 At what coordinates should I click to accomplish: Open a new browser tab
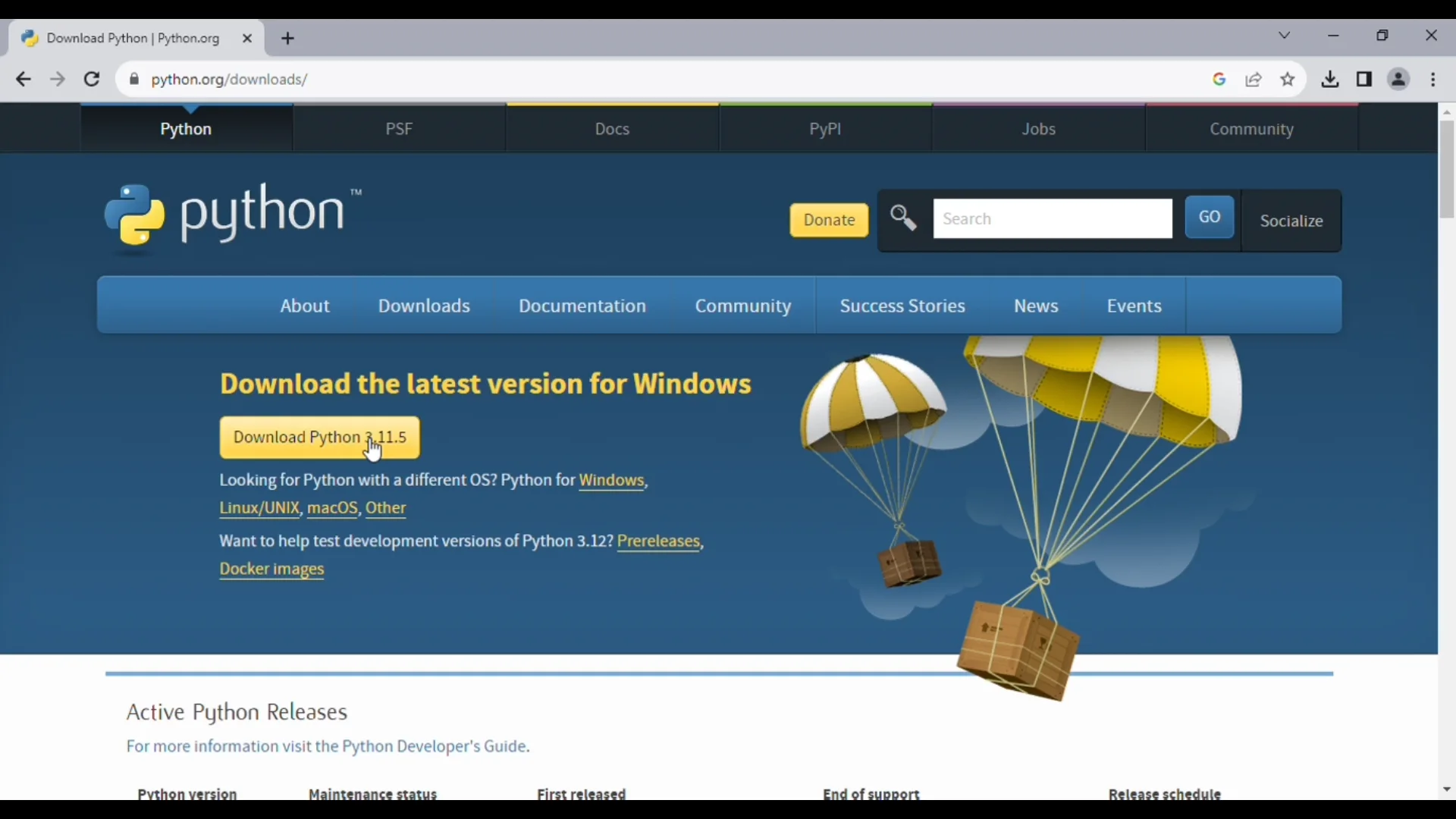288,38
